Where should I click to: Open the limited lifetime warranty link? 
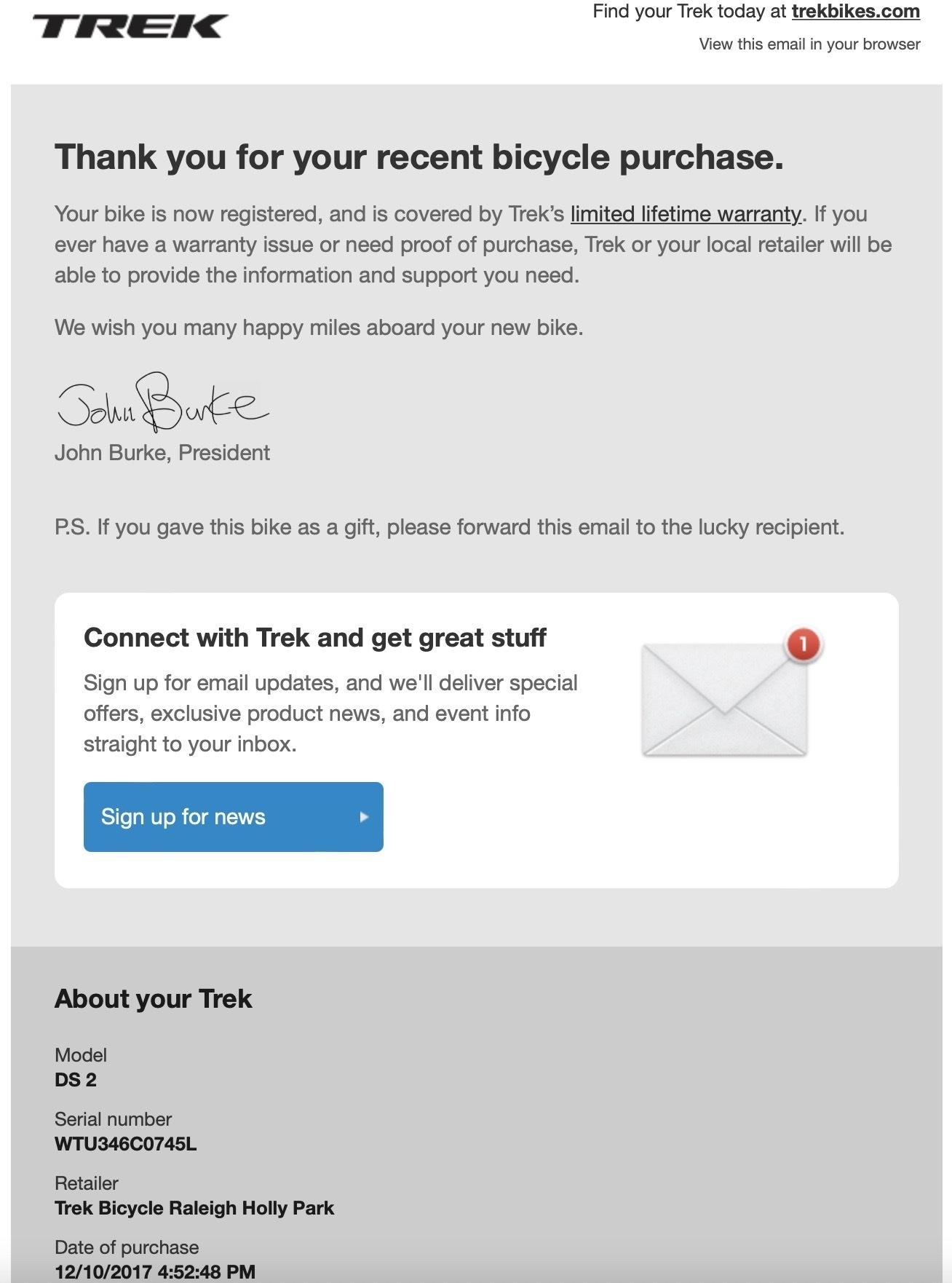tap(685, 214)
